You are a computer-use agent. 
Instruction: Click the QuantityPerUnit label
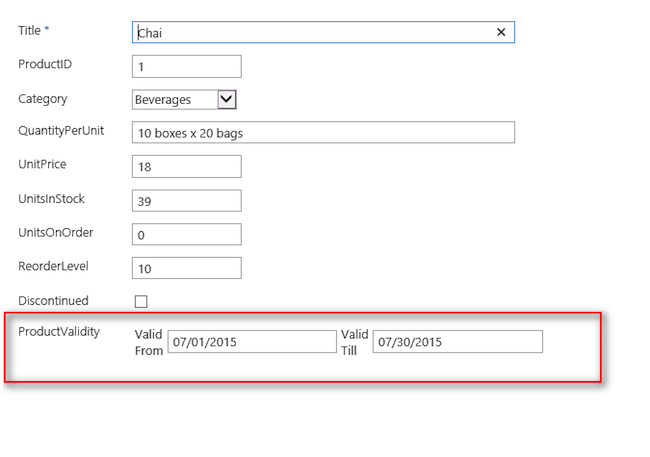pyautogui.click(x=61, y=132)
